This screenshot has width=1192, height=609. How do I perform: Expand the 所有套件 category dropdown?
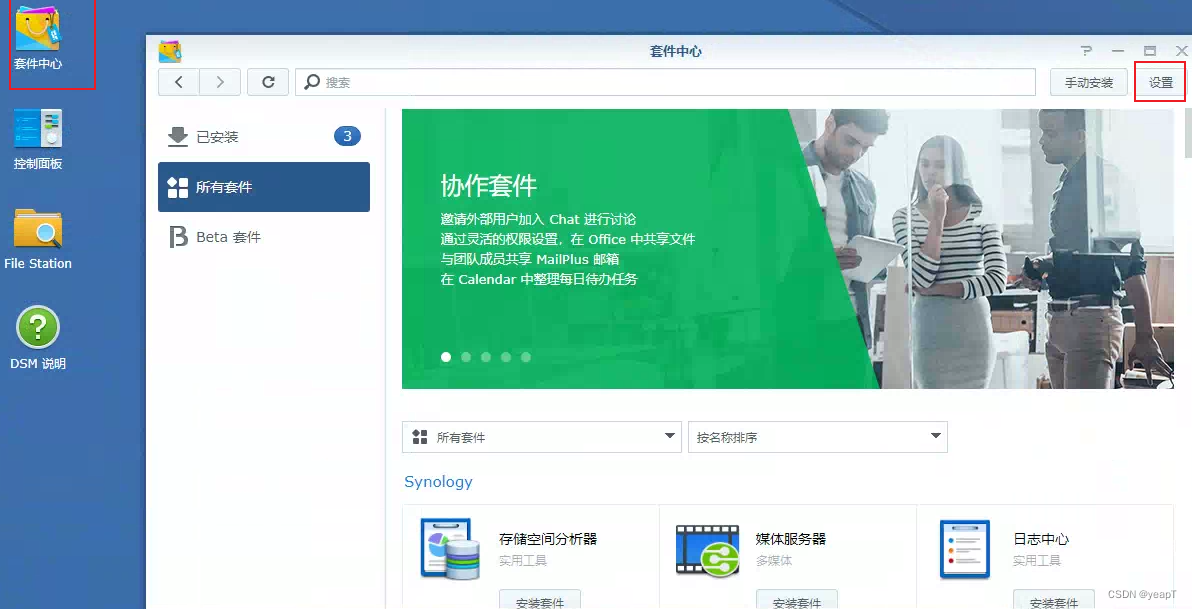coord(541,437)
